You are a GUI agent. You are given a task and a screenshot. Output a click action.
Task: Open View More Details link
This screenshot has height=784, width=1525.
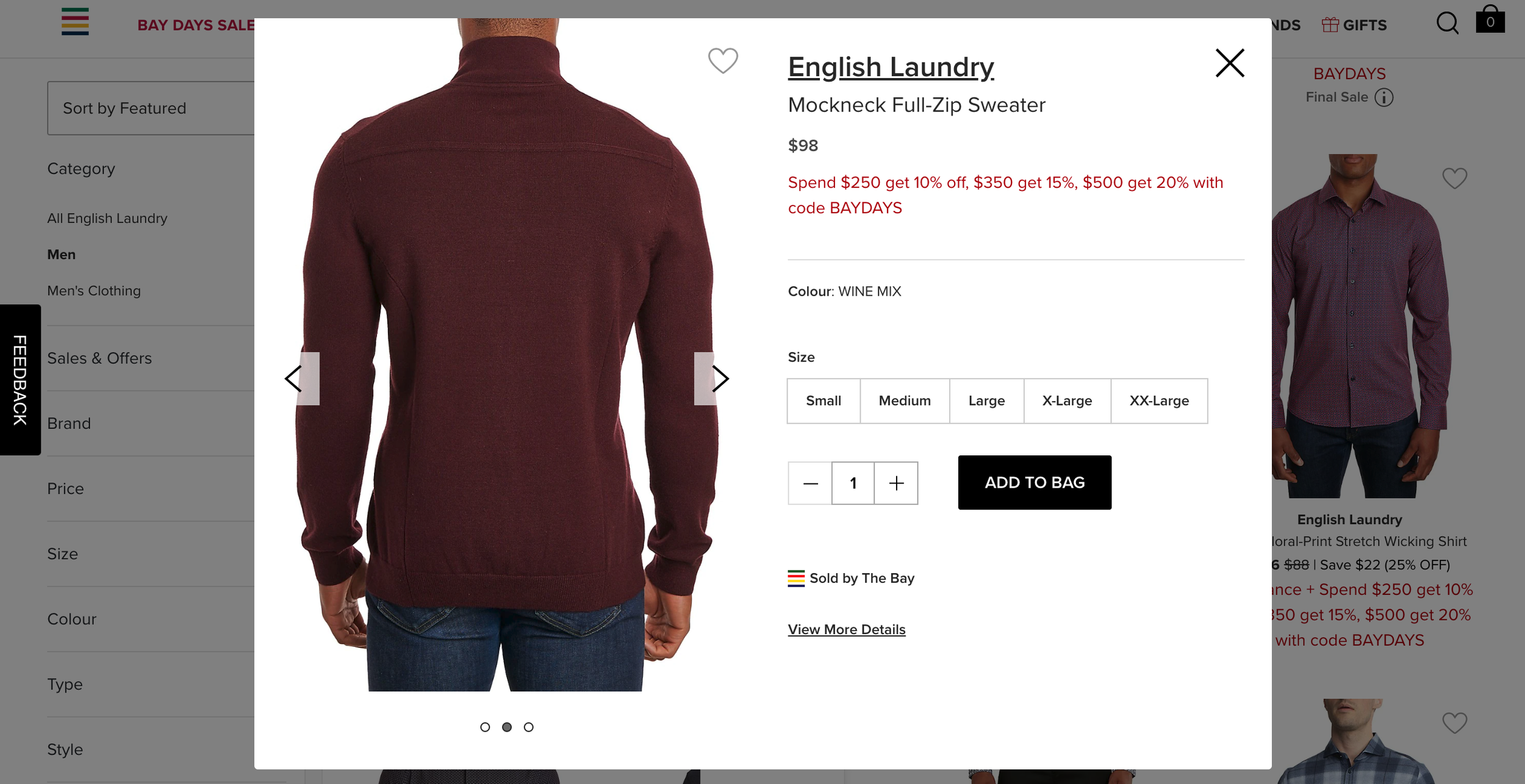(847, 629)
